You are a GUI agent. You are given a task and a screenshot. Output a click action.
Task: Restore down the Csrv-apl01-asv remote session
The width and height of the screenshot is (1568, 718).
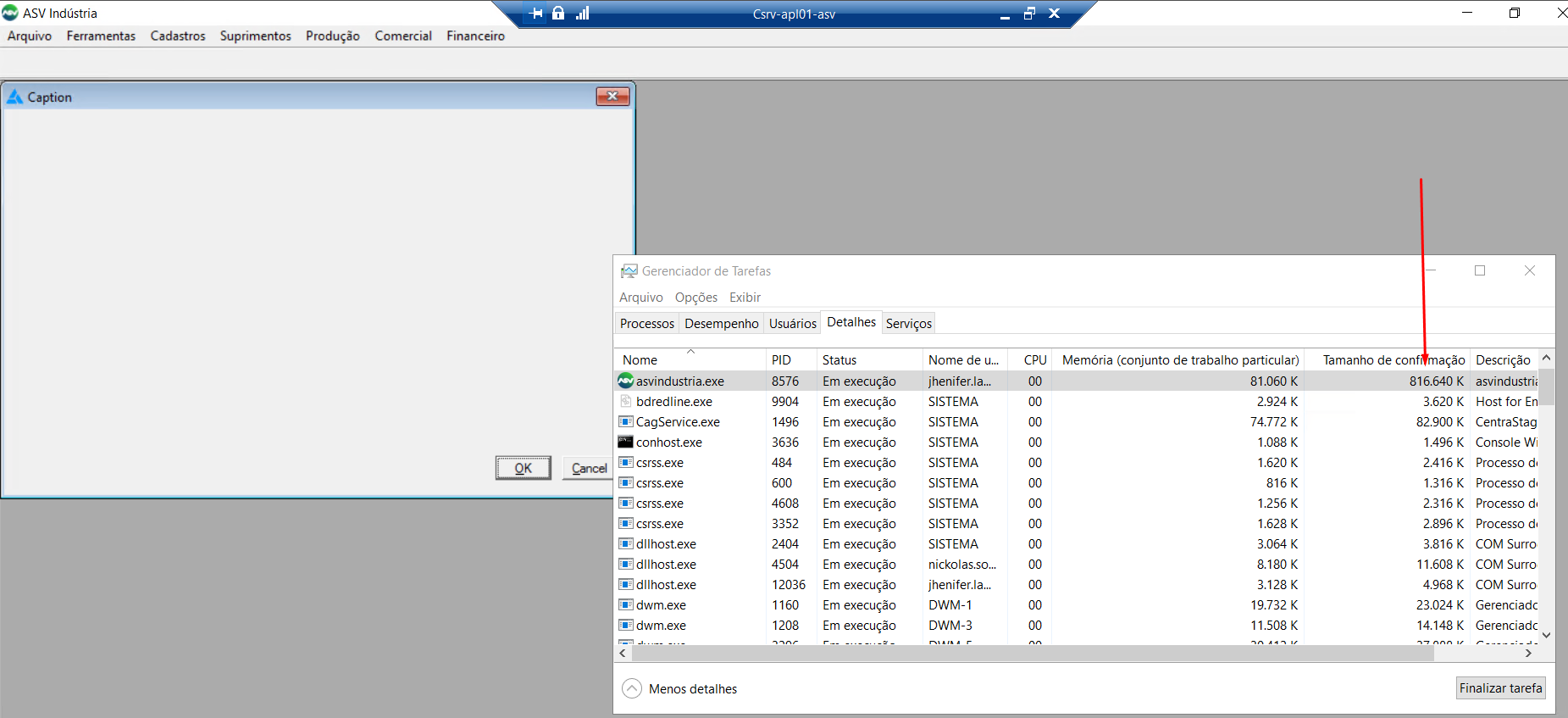click(1029, 14)
